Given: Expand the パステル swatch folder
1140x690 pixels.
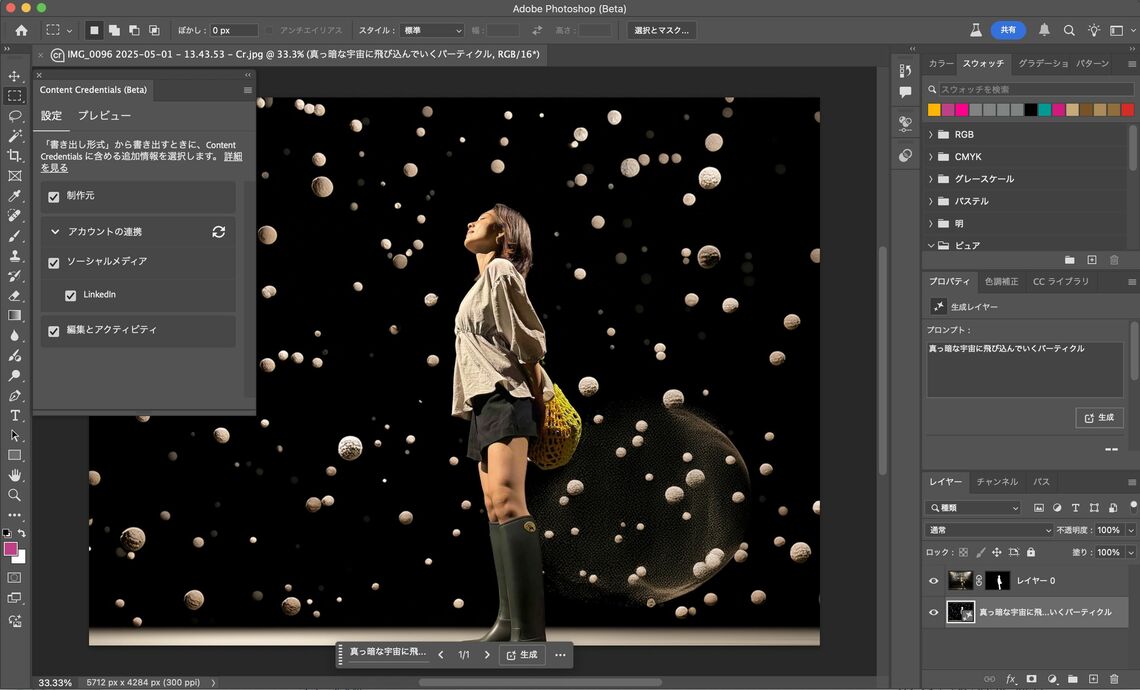Looking at the screenshot, I should 931,201.
